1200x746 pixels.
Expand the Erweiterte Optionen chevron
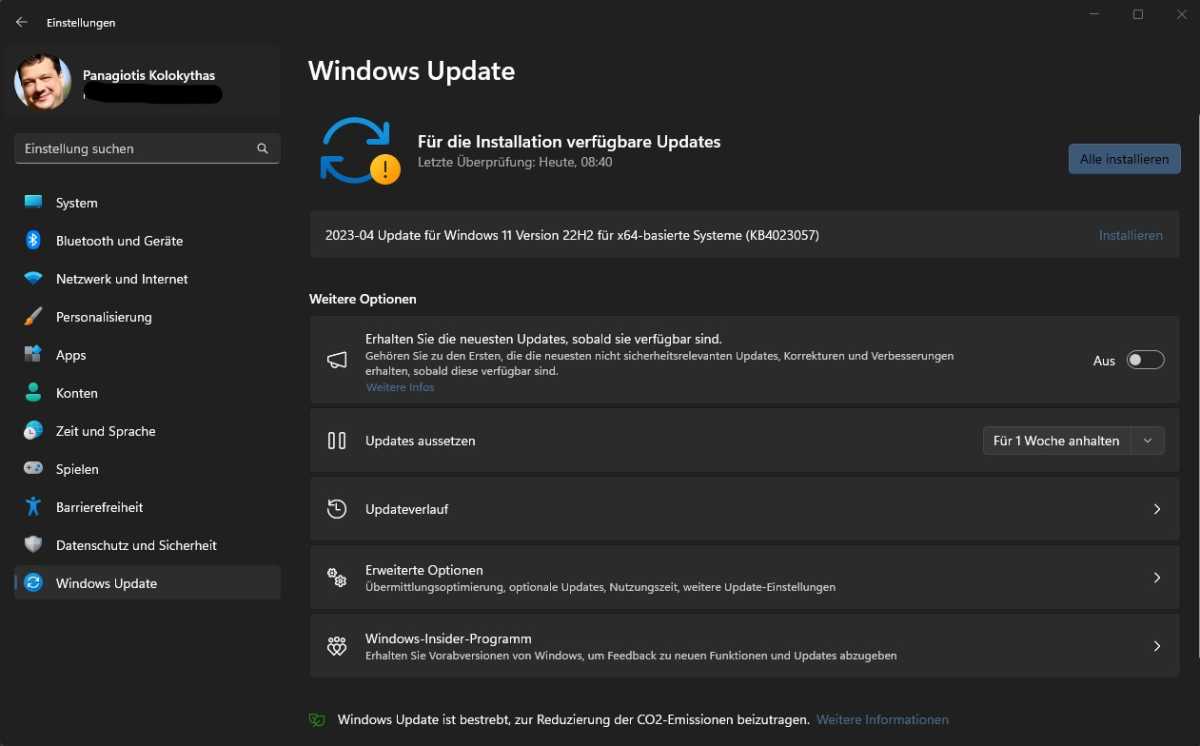(x=1157, y=578)
